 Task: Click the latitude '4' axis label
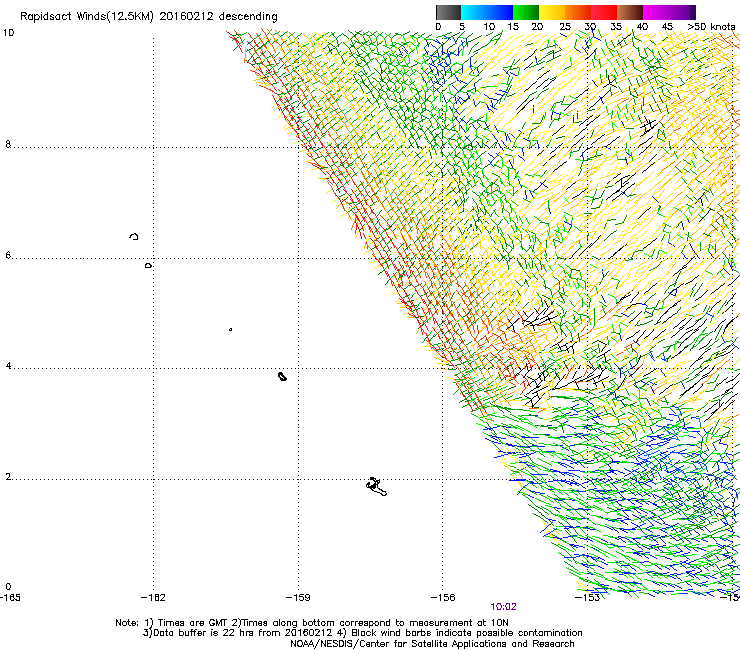pyautogui.click(x=8, y=366)
